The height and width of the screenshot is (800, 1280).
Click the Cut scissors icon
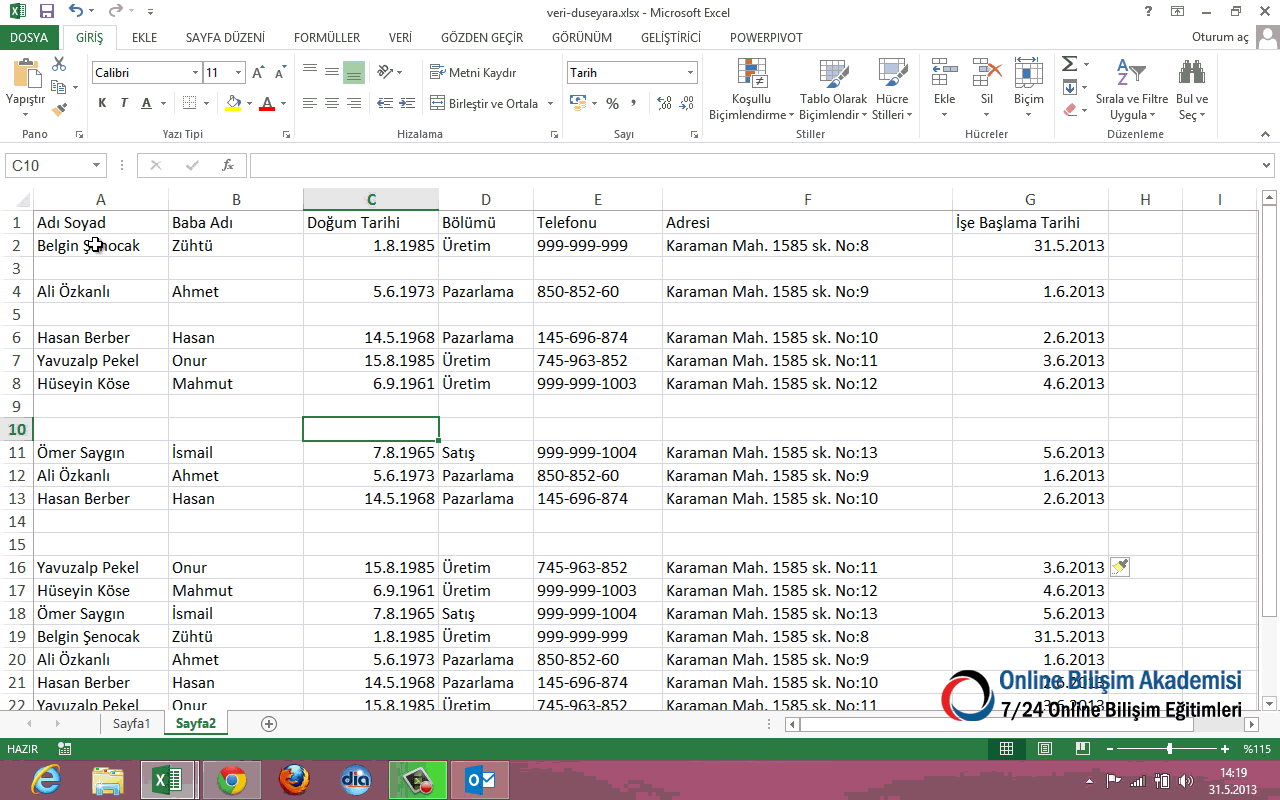tap(59, 64)
